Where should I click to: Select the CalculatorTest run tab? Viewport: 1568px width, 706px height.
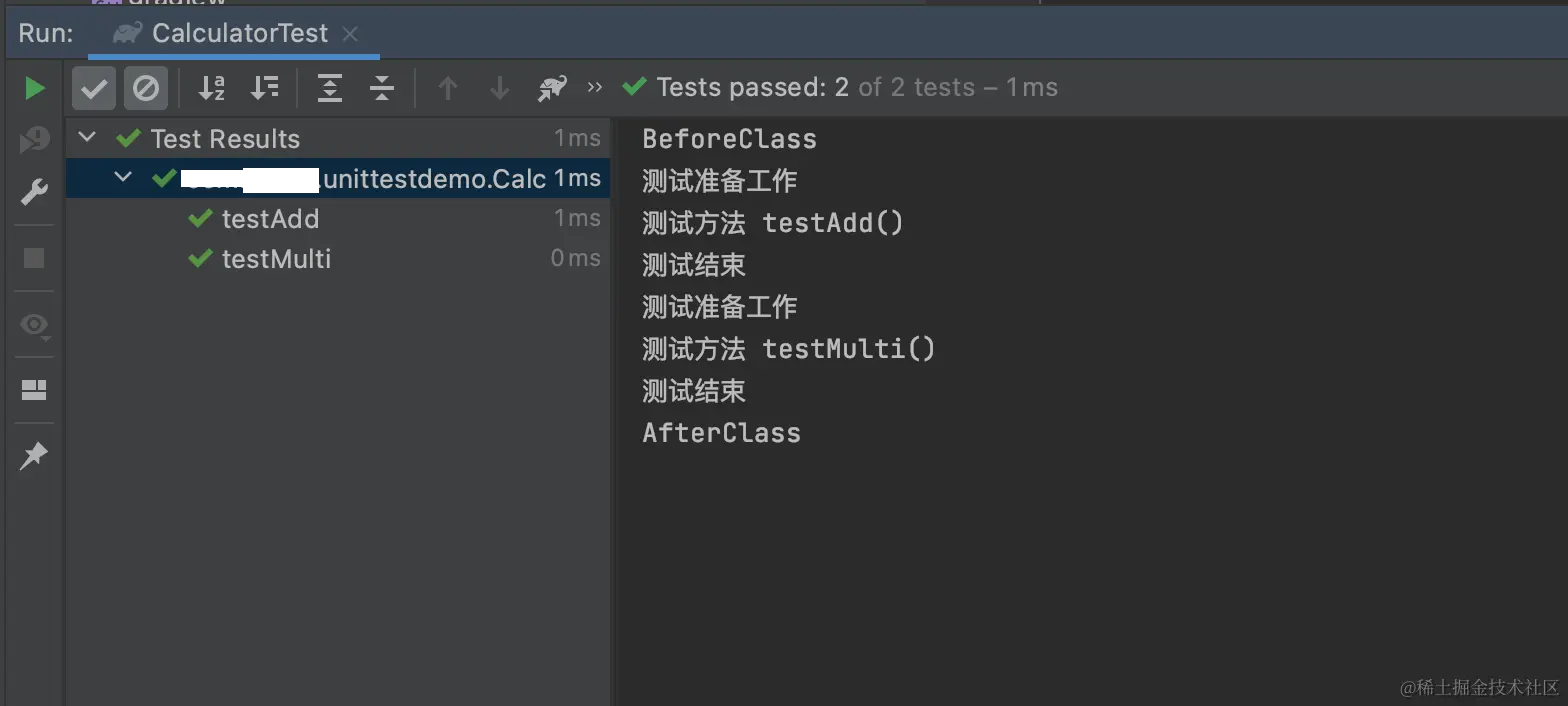[238, 33]
